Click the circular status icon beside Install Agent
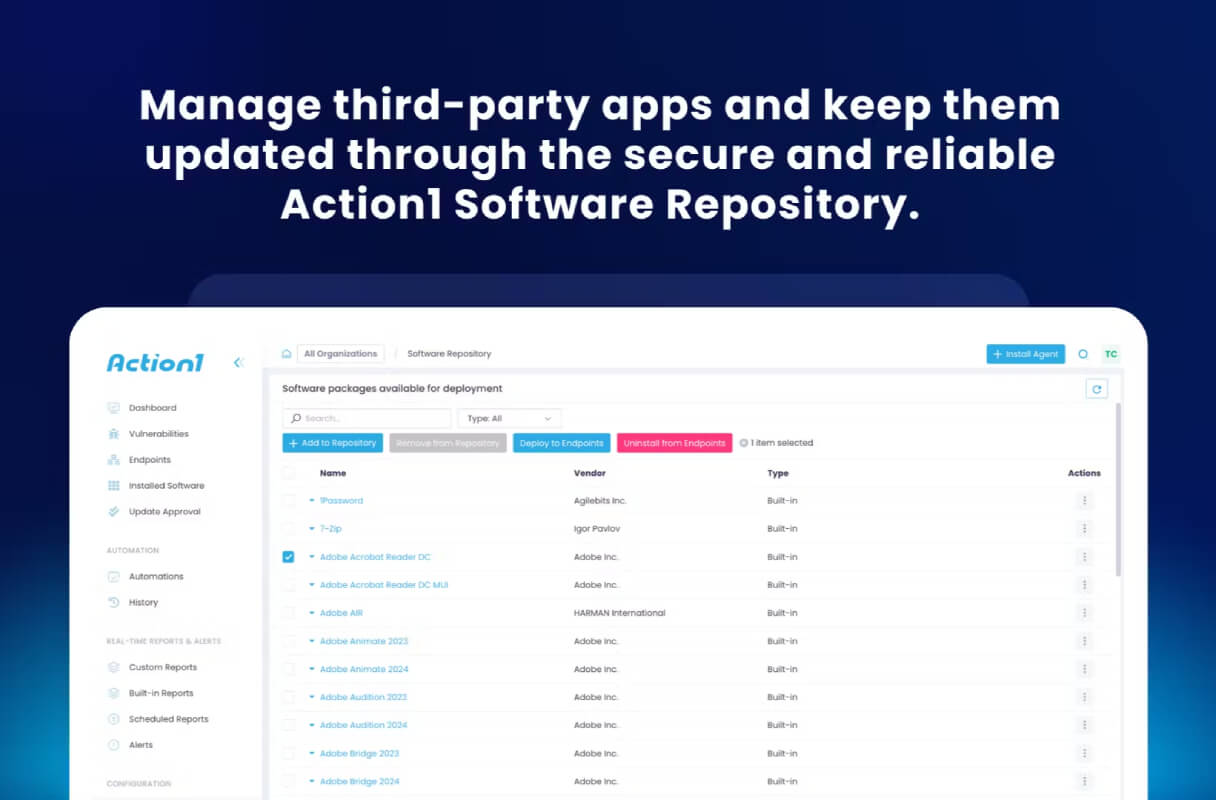 pyautogui.click(x=1083, y=354)
